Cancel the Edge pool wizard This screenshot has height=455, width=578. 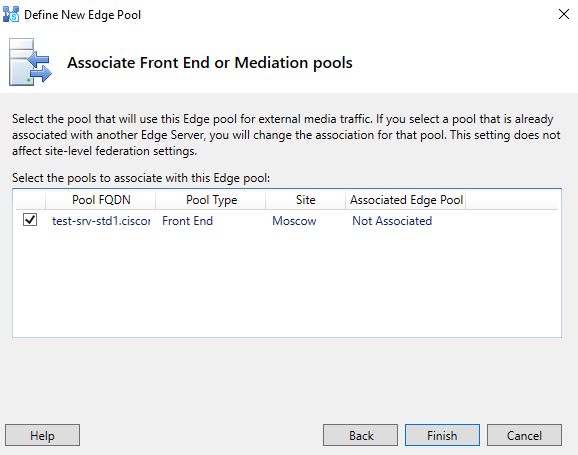(x=525, y=435)
